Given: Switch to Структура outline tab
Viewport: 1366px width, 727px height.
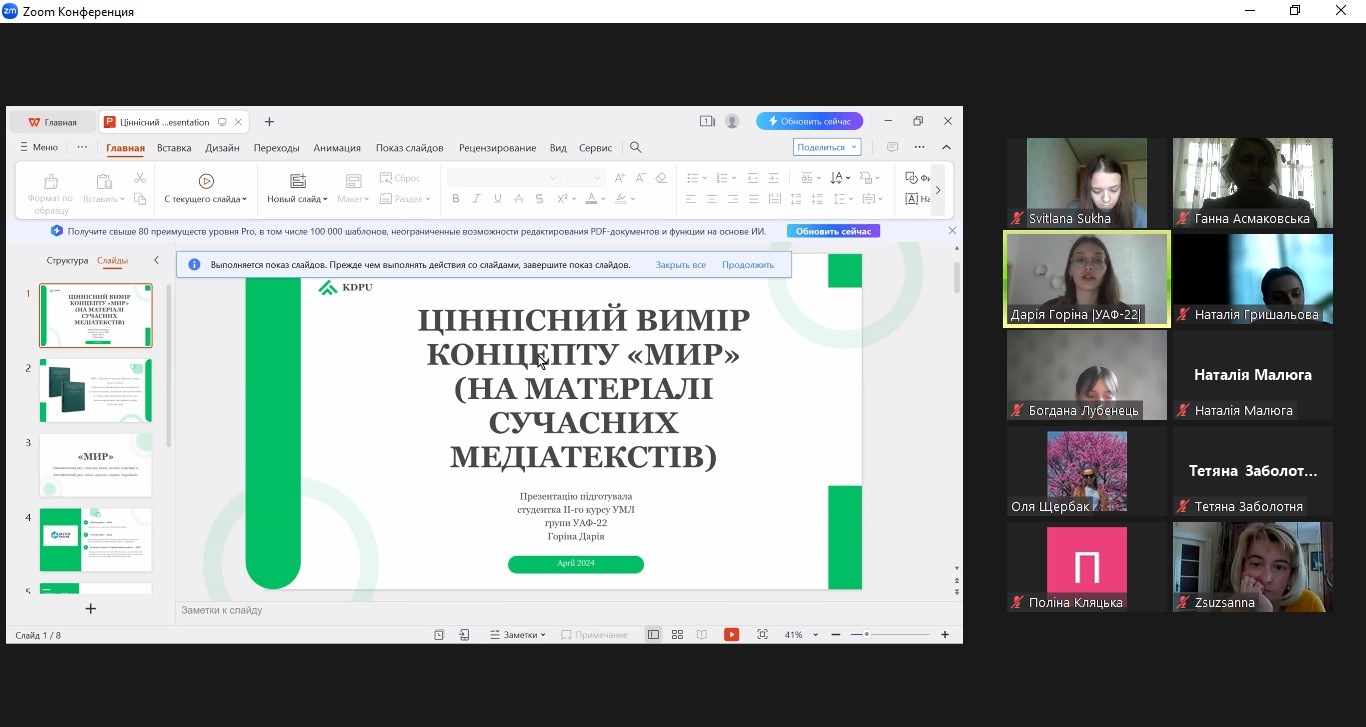Looking at the screenshot, I should point(67,261).
